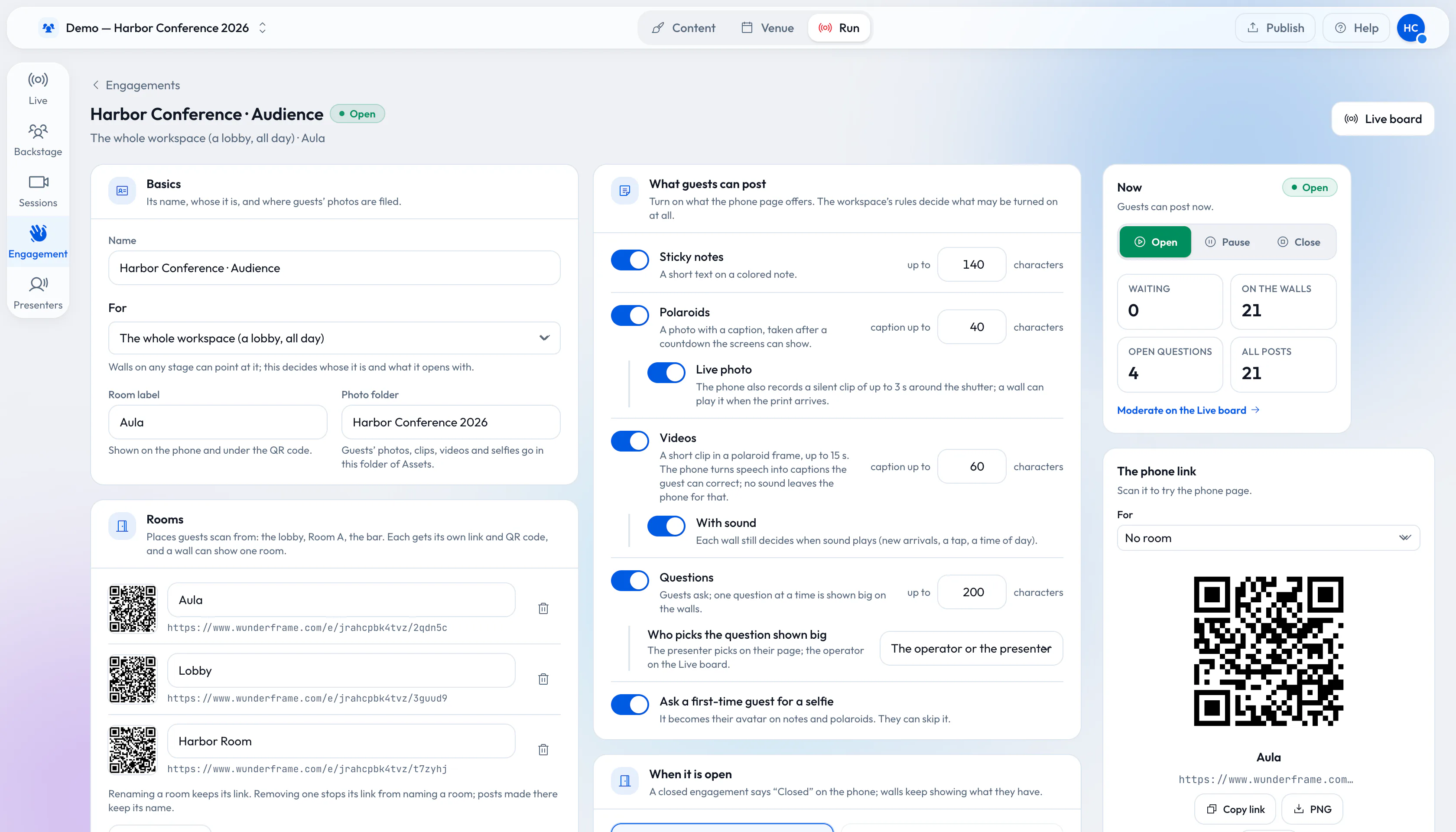Remove the Harbor Room via trash icon

543,750
